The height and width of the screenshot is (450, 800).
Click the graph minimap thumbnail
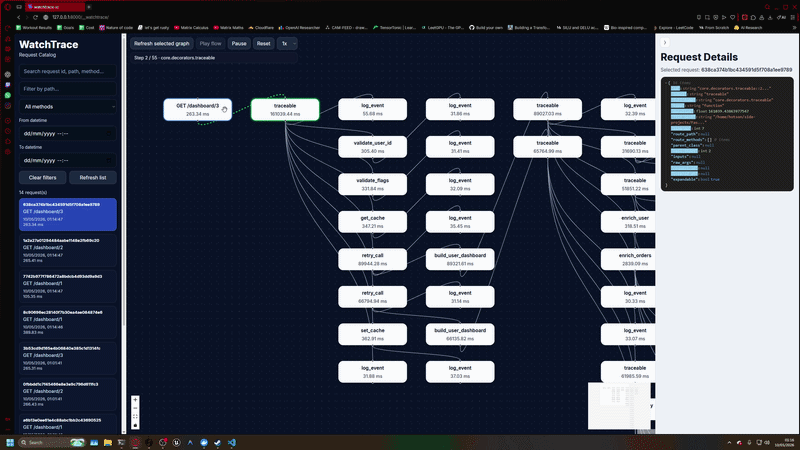(619, 406)
